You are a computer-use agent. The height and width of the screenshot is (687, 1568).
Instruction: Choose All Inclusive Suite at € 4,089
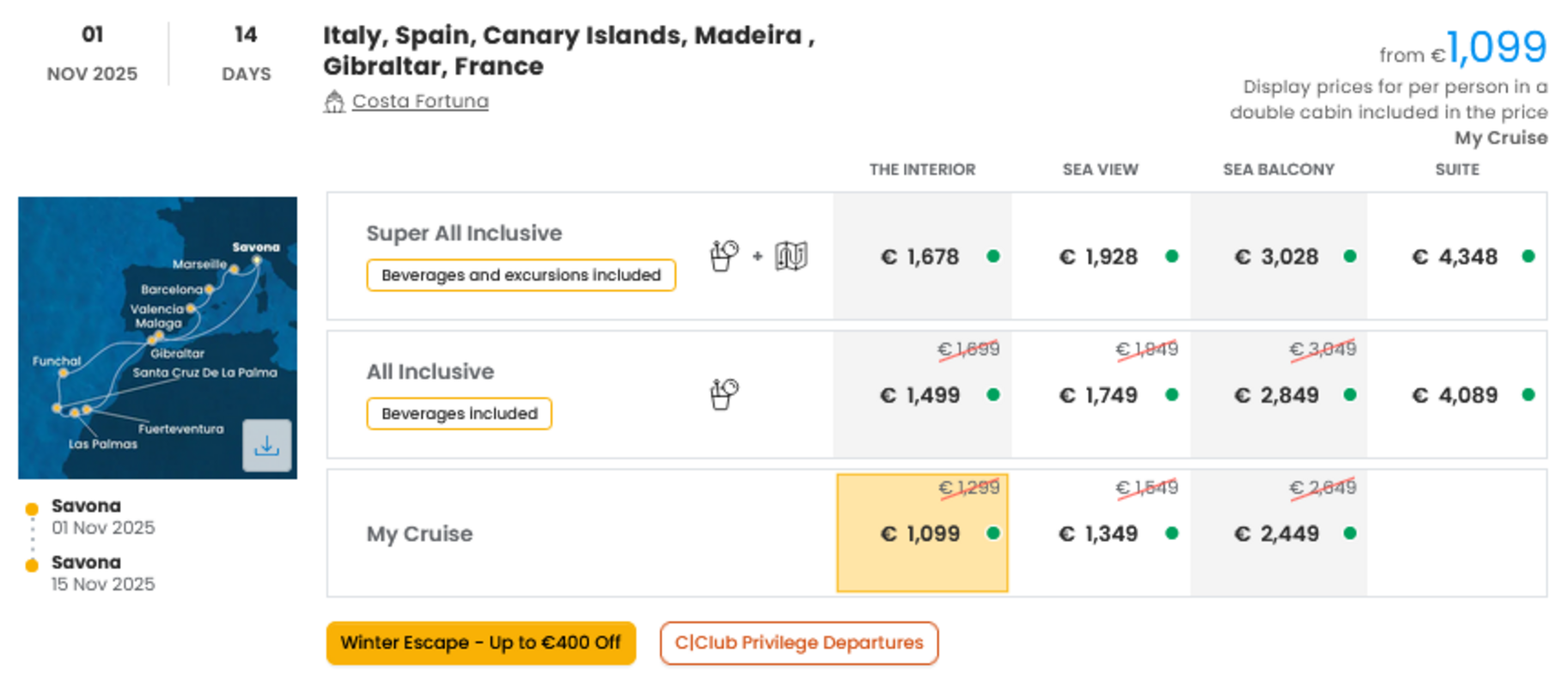(x=1457, y=394)
